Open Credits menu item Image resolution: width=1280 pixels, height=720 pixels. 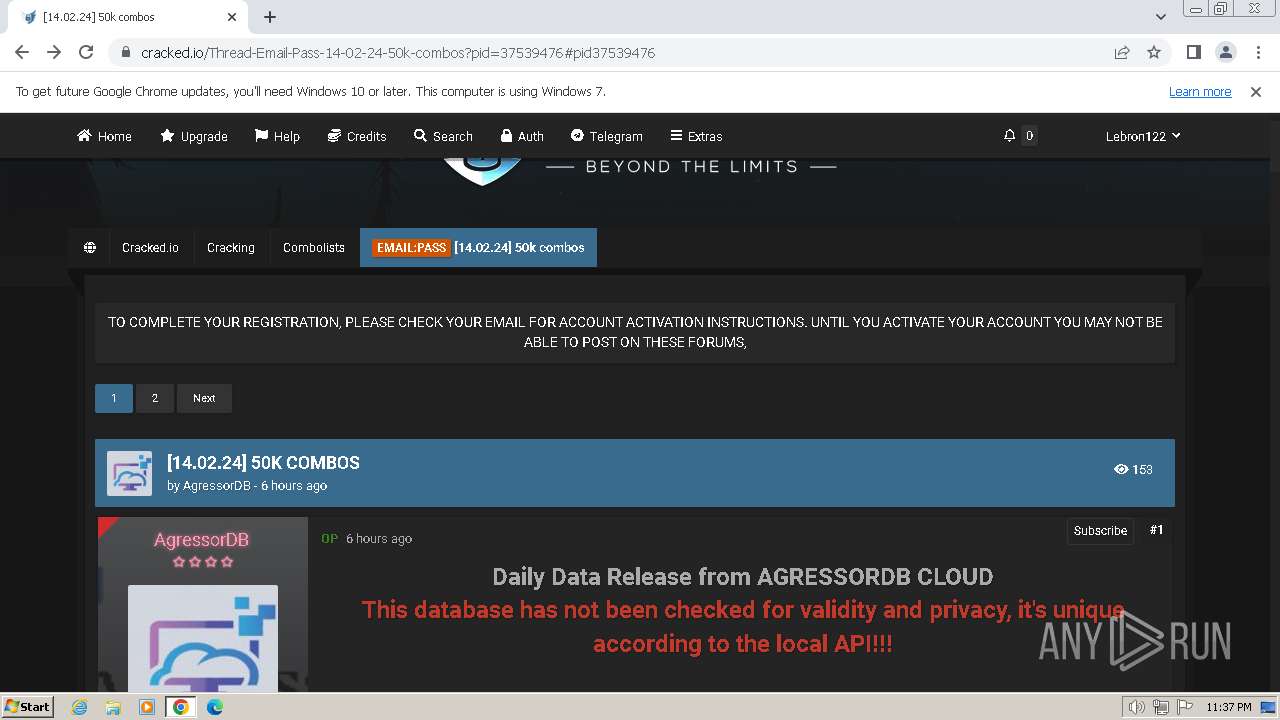click(357, 136)
